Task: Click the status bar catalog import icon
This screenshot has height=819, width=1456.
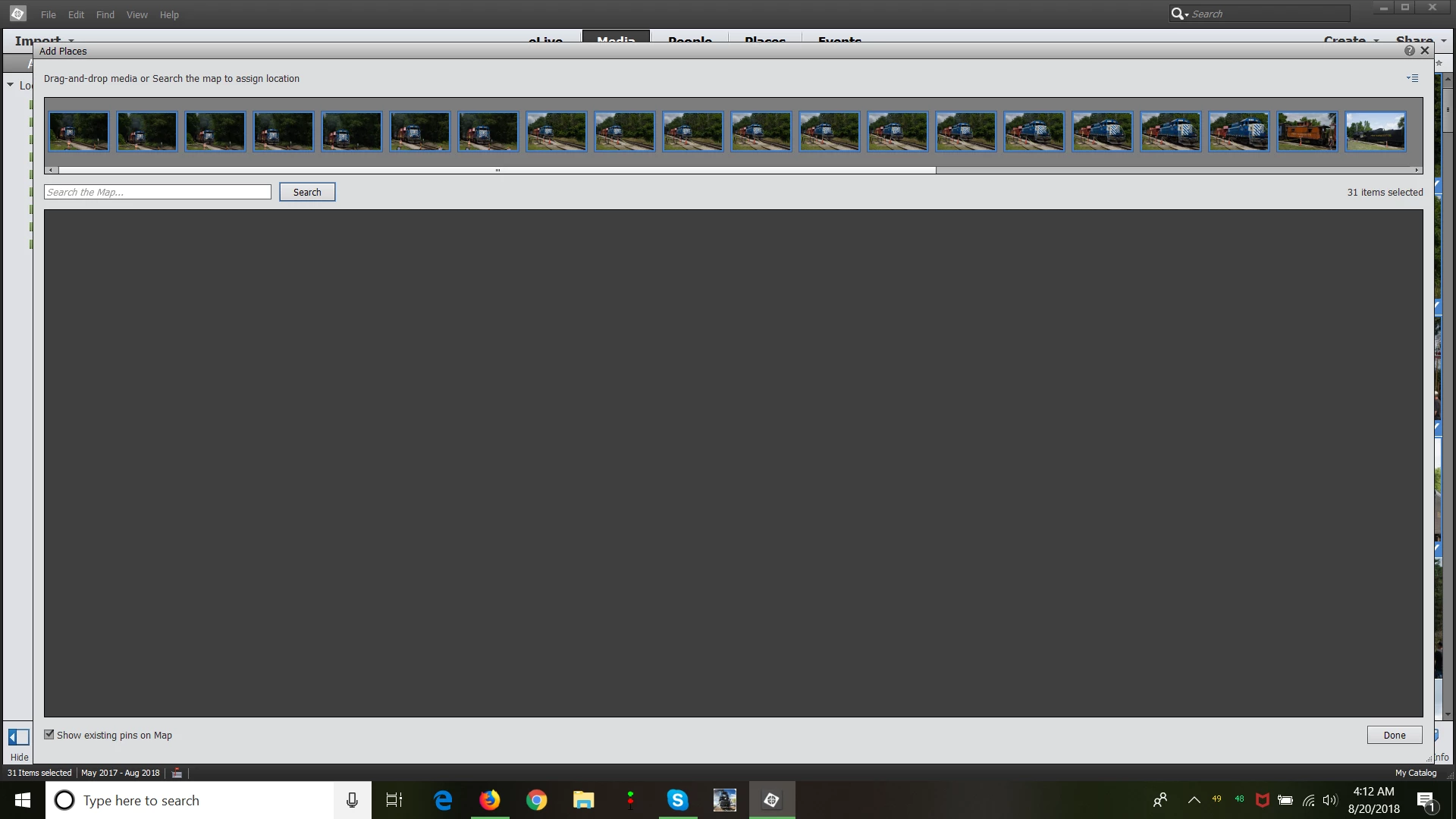Action: pyautogui.click(x=177, y=773)
